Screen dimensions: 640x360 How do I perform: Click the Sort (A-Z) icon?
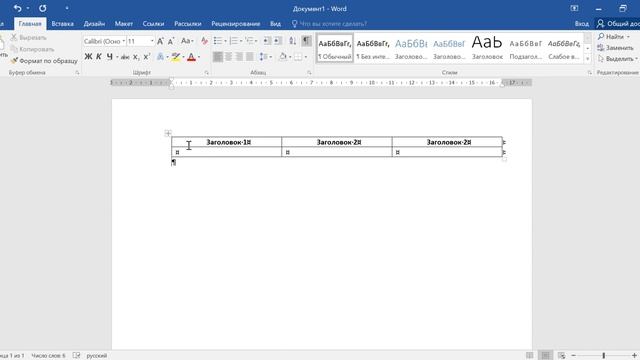pos(293,41)
